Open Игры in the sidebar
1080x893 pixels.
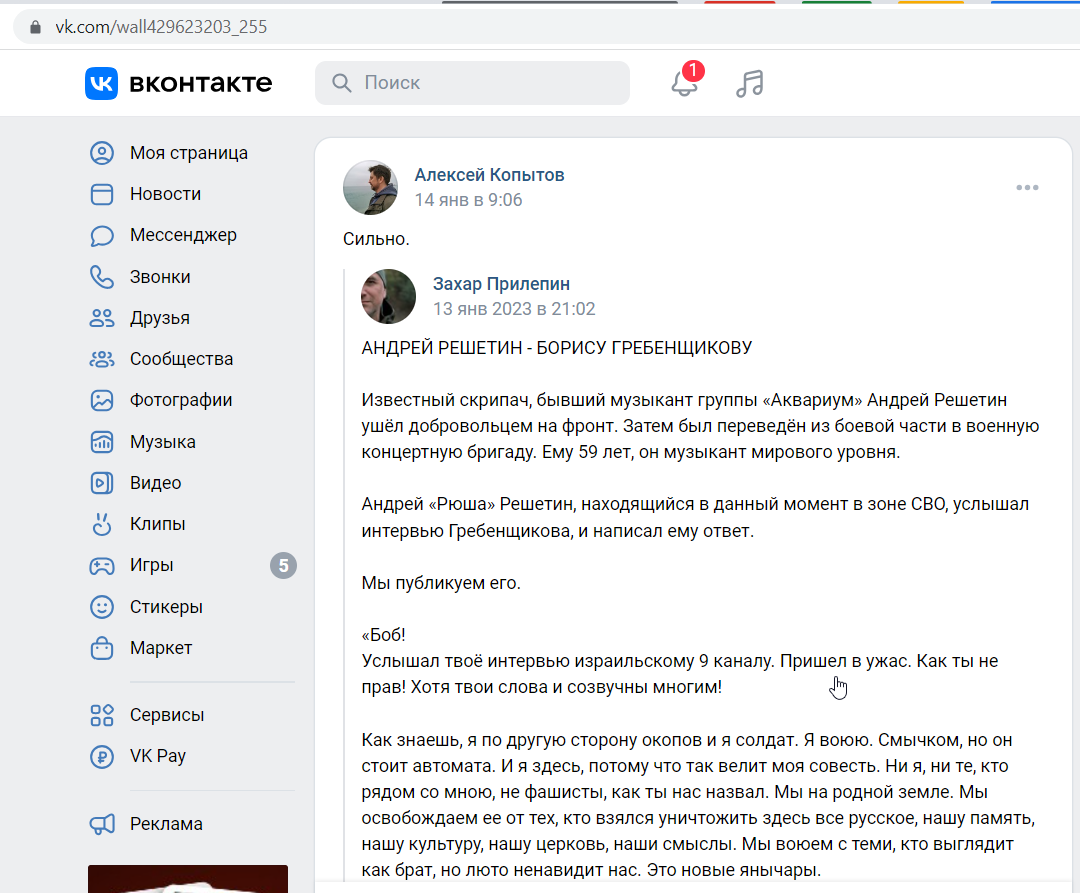pyautogui.click(x=152, y=565)
